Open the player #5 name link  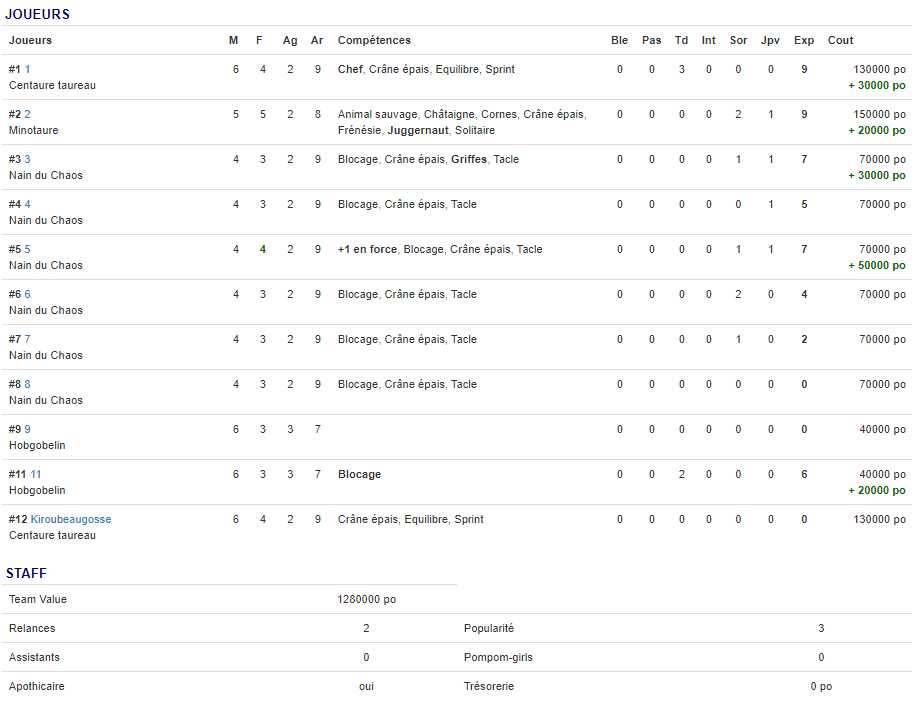tap(28, 249)
